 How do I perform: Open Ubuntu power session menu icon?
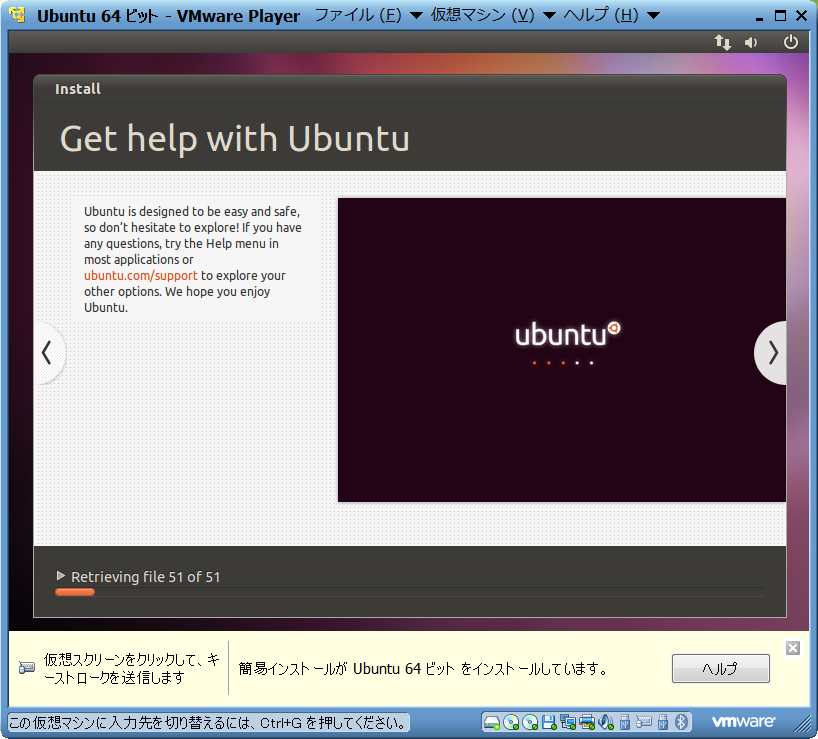791,42
